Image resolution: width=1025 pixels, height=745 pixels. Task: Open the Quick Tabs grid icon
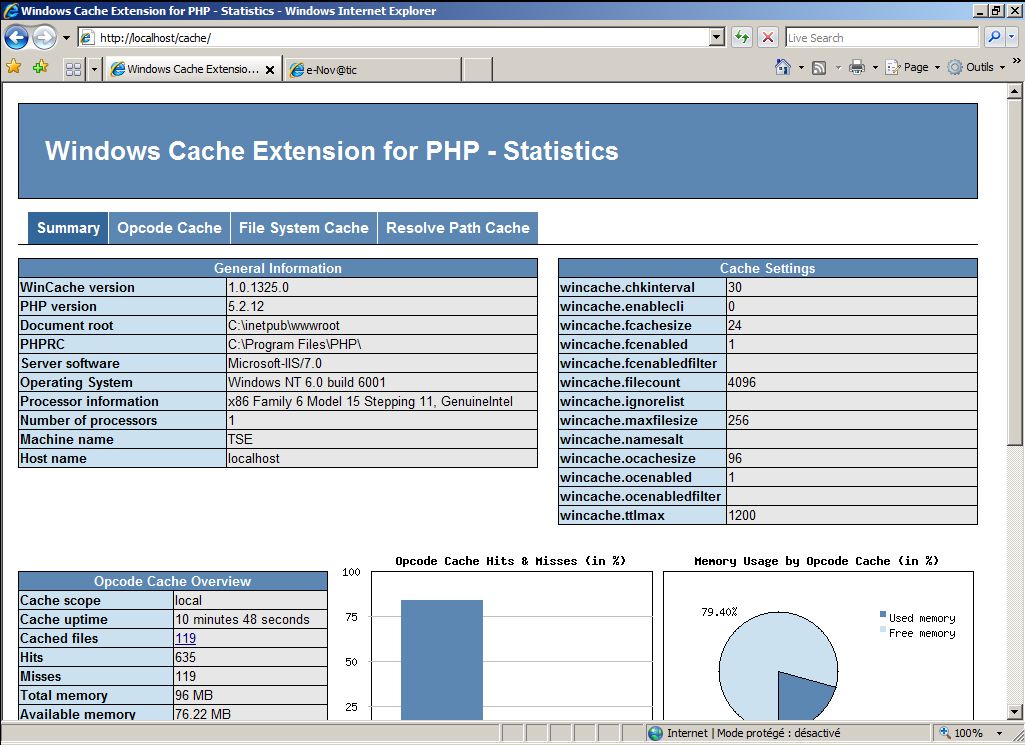(73, 69)
